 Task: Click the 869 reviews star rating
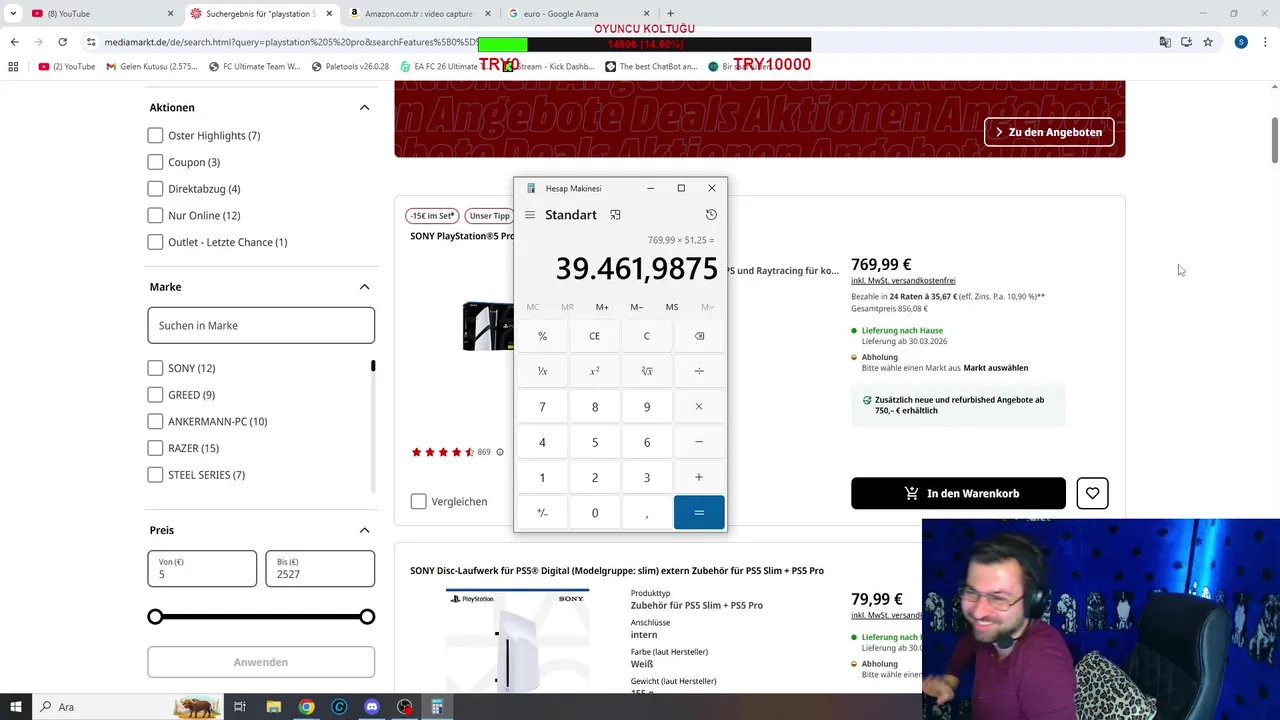tap(451, 452)
